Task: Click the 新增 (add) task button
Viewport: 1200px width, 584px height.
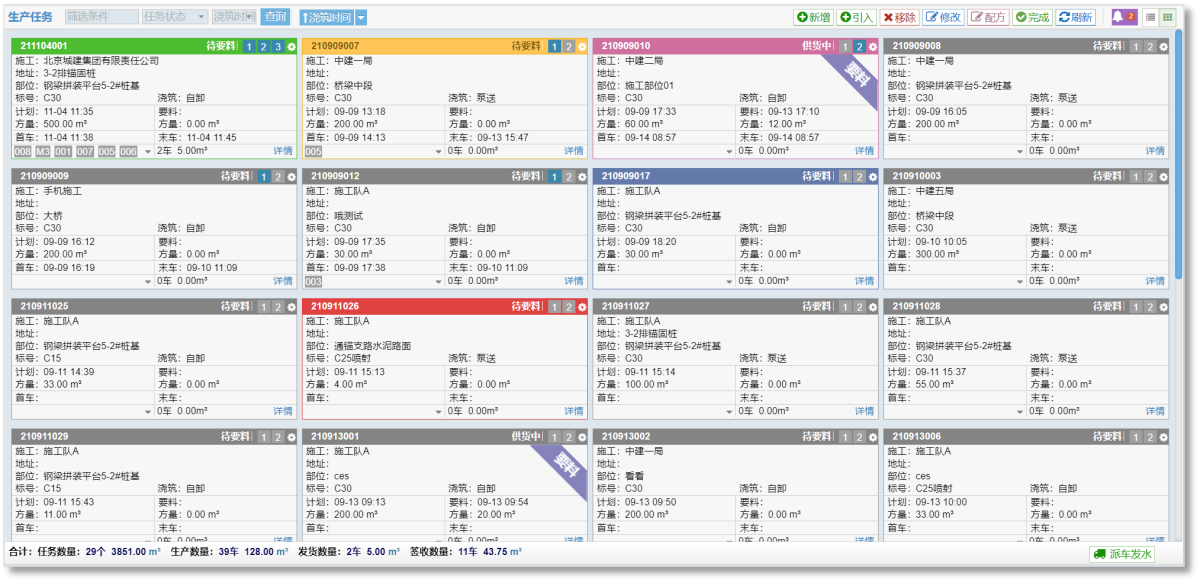Action: (813, 17)
